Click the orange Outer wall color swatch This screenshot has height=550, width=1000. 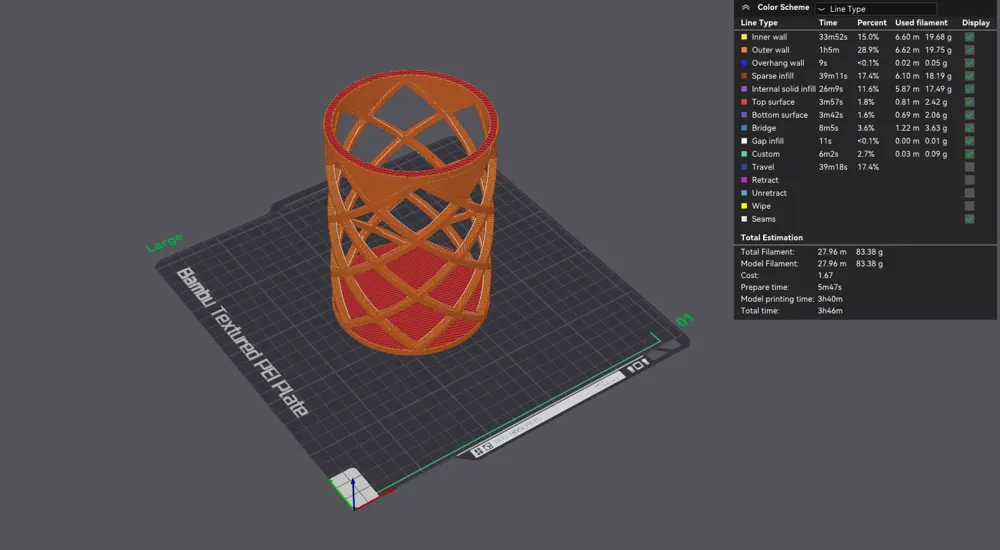(x=744, y=50)
